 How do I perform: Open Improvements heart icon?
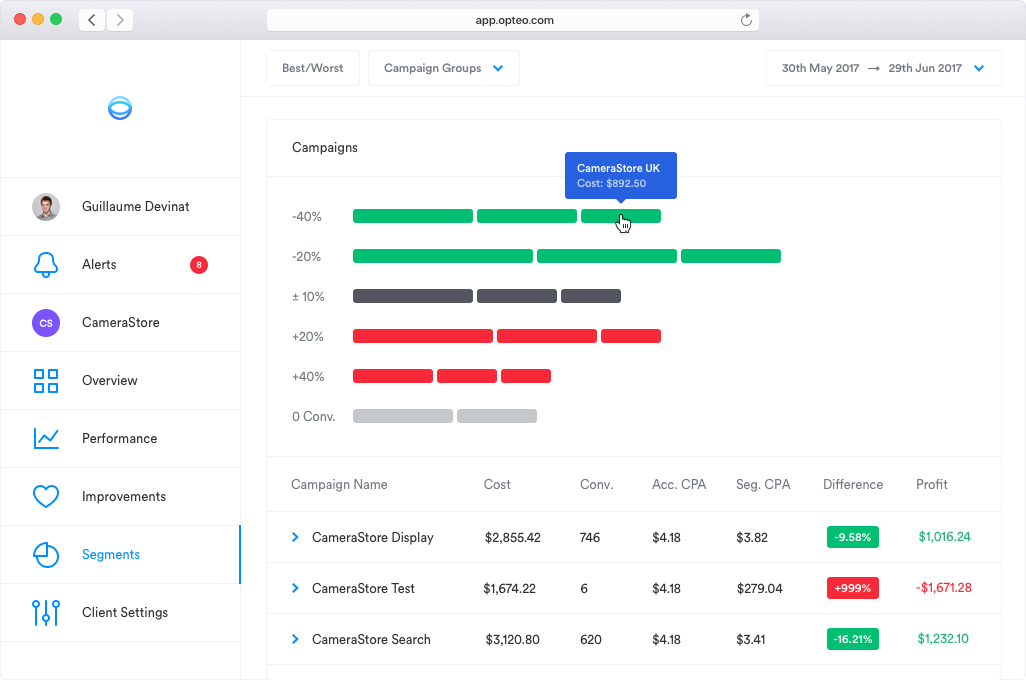click(x=46, y=497)
